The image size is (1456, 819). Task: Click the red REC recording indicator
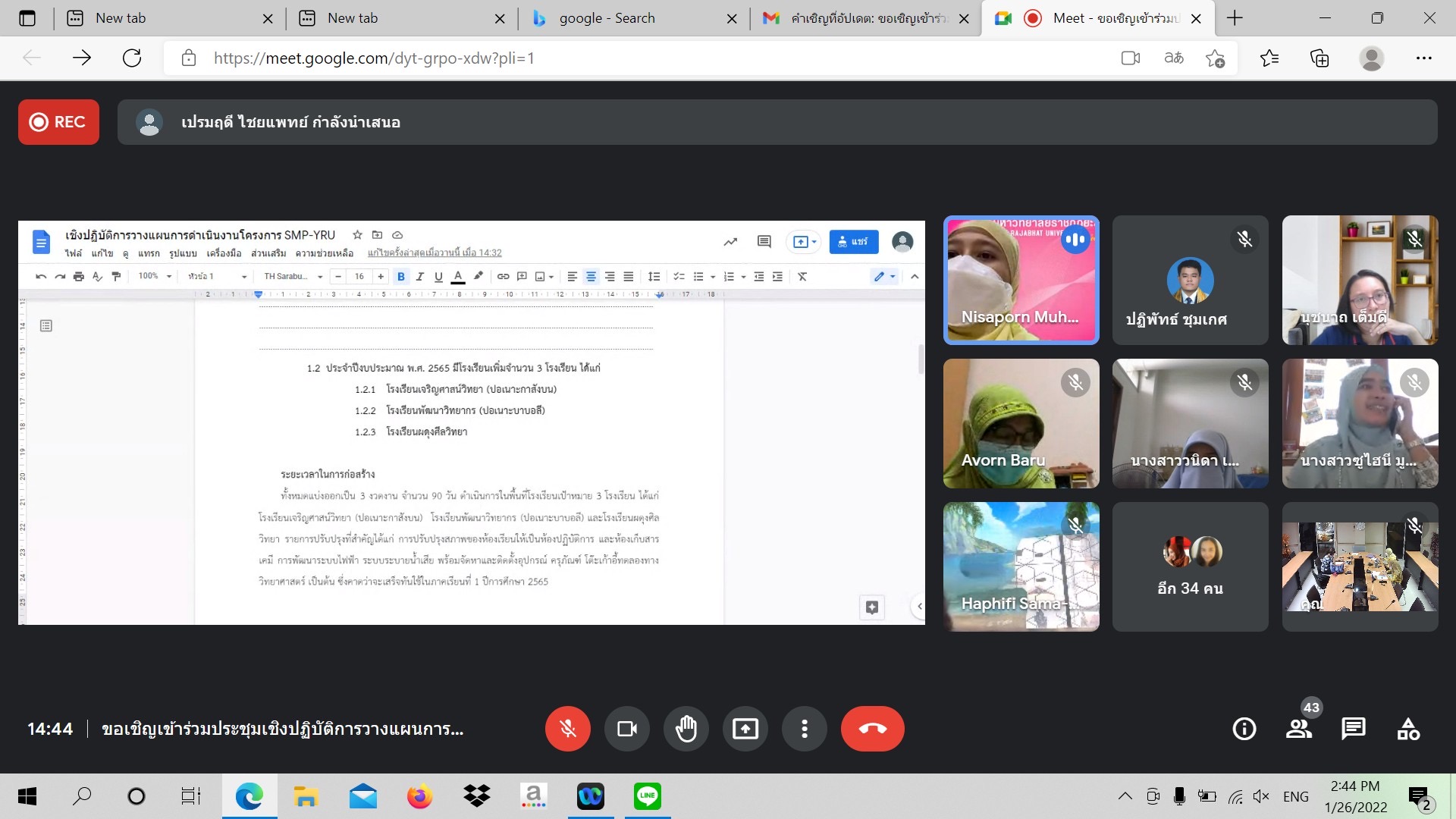pyautogui.click(x=58, y=122)
